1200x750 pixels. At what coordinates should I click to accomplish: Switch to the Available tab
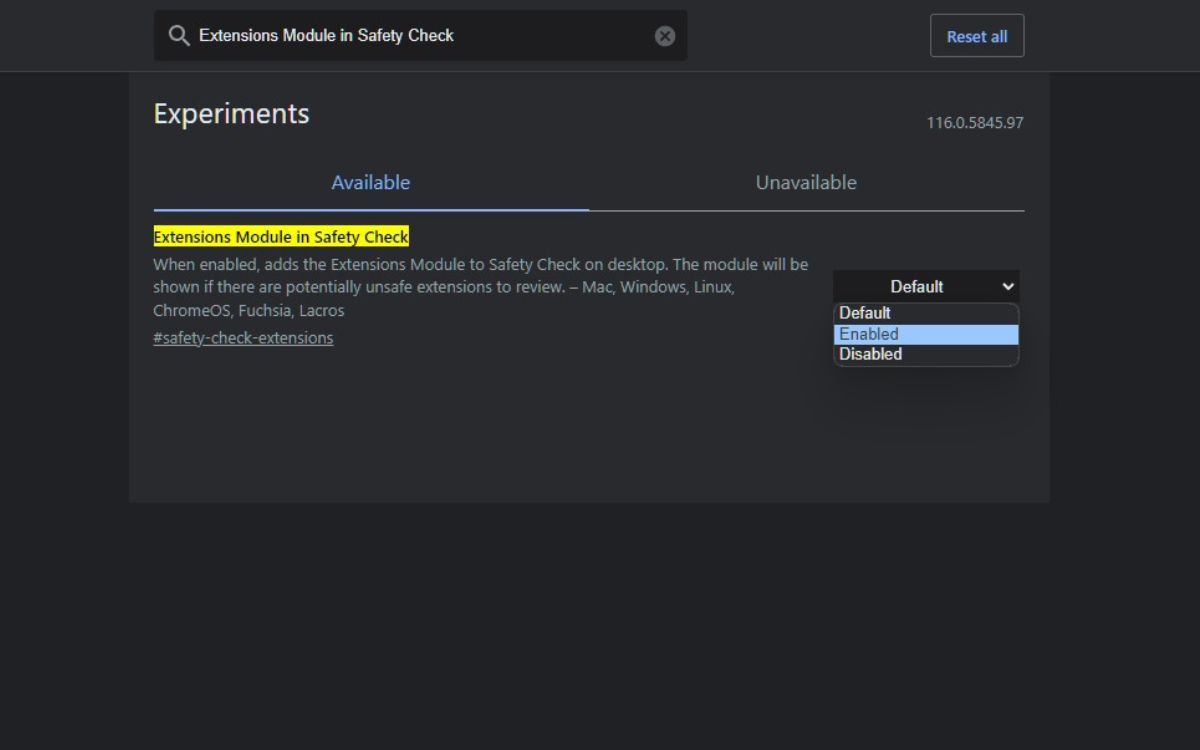click(370, 182)
